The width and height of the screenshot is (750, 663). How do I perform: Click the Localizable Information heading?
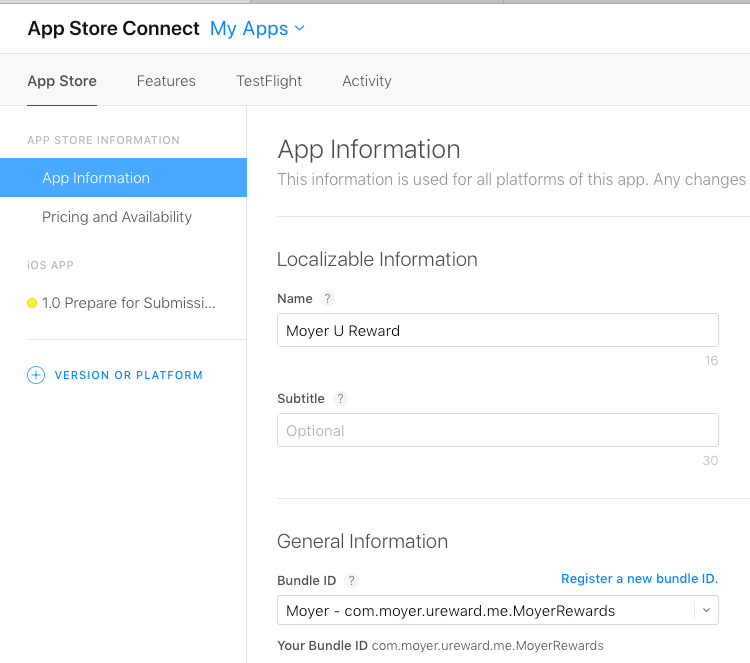(377, 259)
